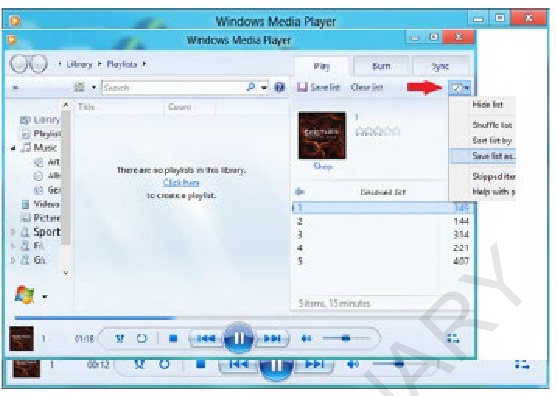Open the Pictures library node
Viewport: 556px width, 396px height.
coord(40,218)
